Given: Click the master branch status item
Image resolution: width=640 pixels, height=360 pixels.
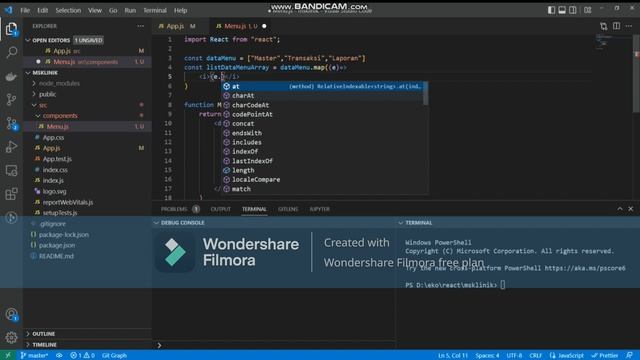Looking at the screenshot, I should (34, 355).
